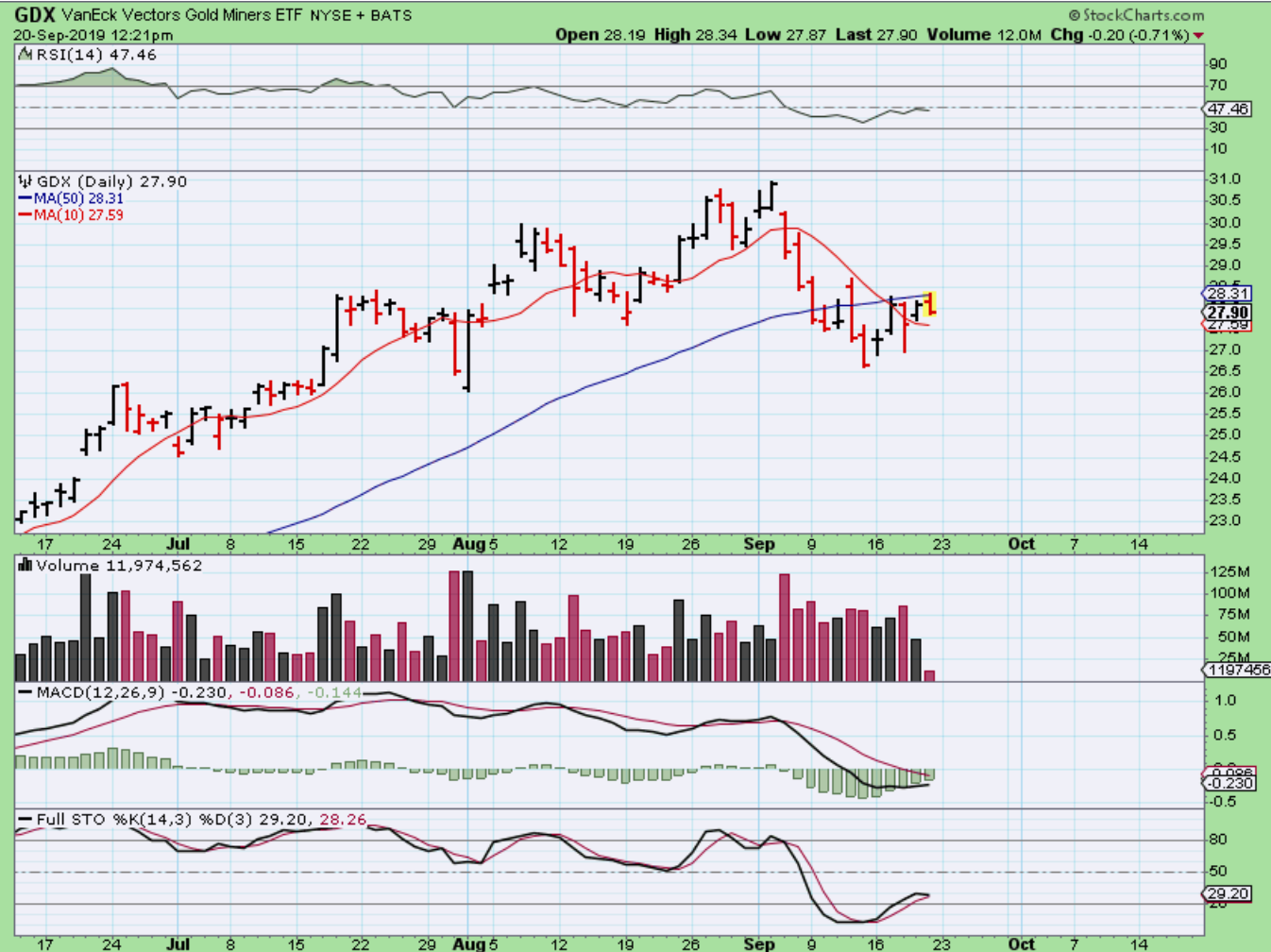The width and height of the screenshot is (1271, 952).
Task: Click the 100M volume axis label
Action: click(1229, 593)
